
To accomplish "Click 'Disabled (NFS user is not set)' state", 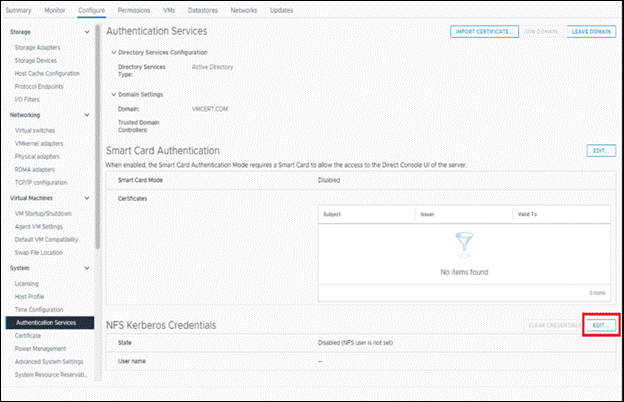I will click(355, 343).
